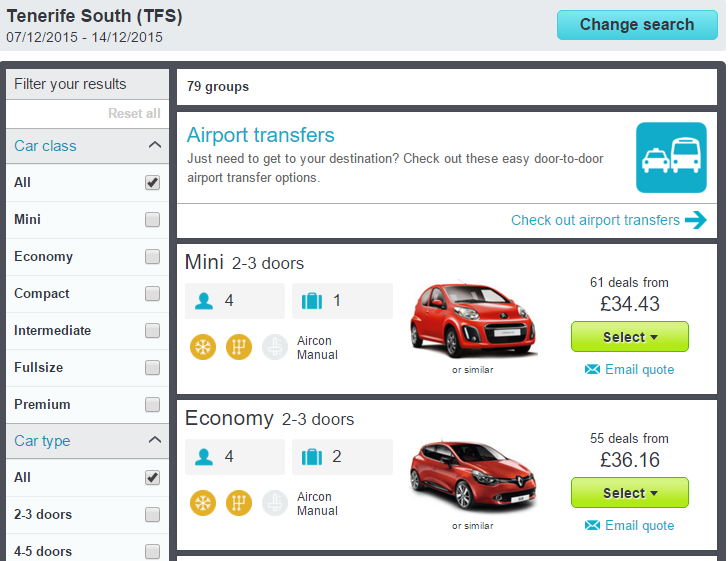This screenshot has height=561, width=728.
Task: Click the grey disabled icon on the Economy car
Action: [x=274, y=503]
